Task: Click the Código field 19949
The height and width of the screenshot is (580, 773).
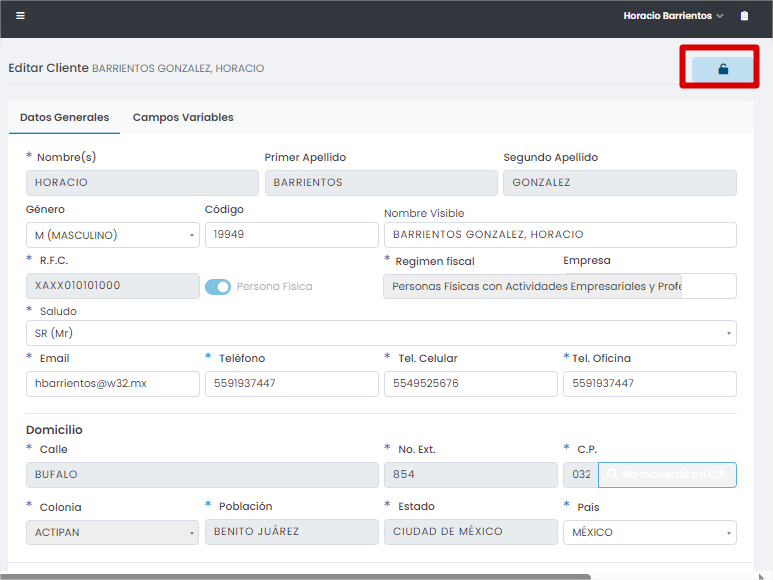Action: coord(291,235)
